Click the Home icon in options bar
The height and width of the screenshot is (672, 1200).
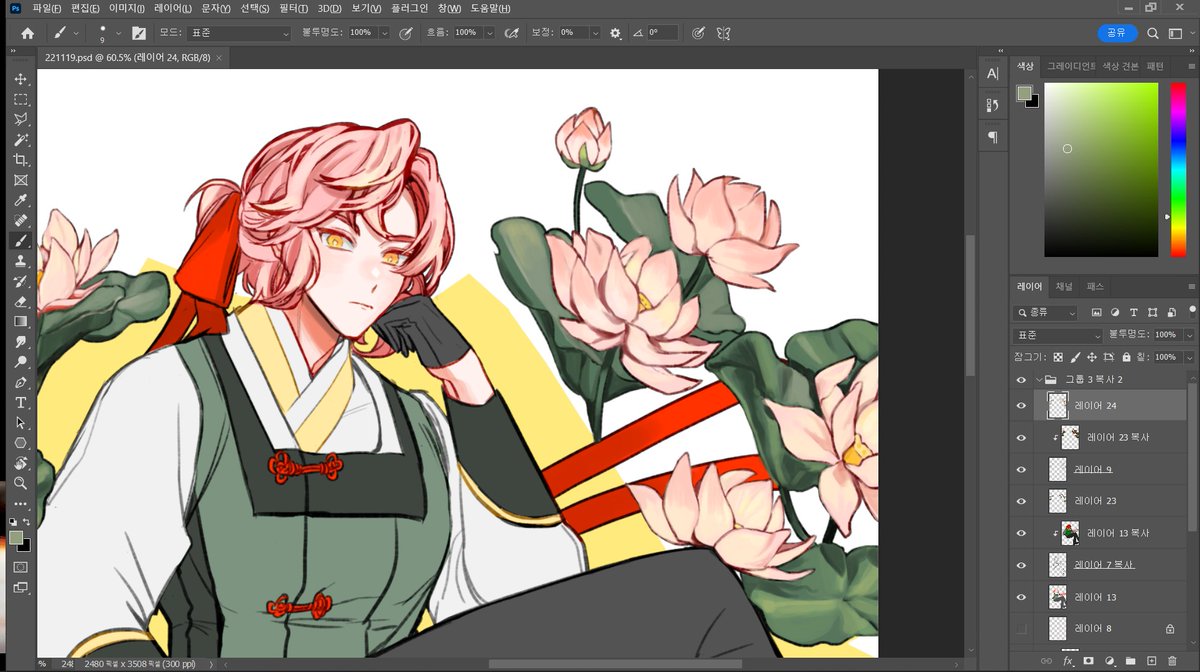click(27, 33)
